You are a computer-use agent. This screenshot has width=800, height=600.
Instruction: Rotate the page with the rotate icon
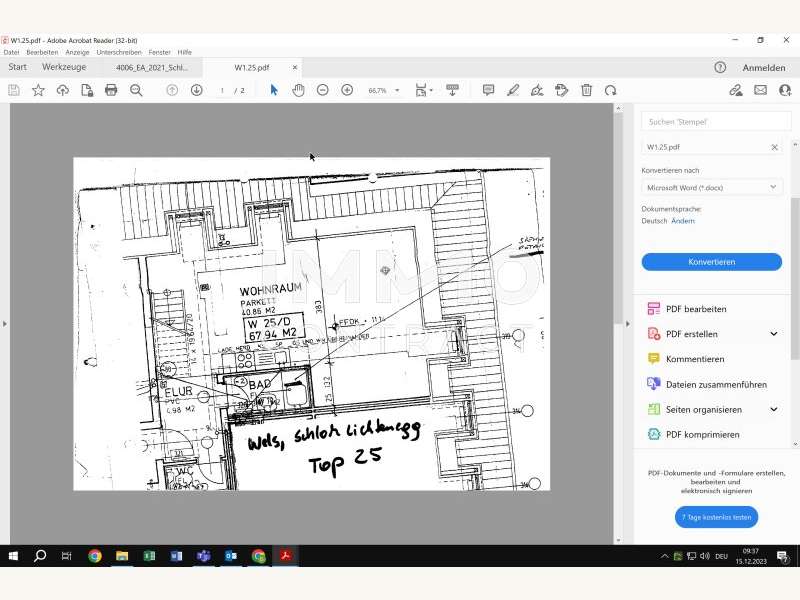point(610,90)
